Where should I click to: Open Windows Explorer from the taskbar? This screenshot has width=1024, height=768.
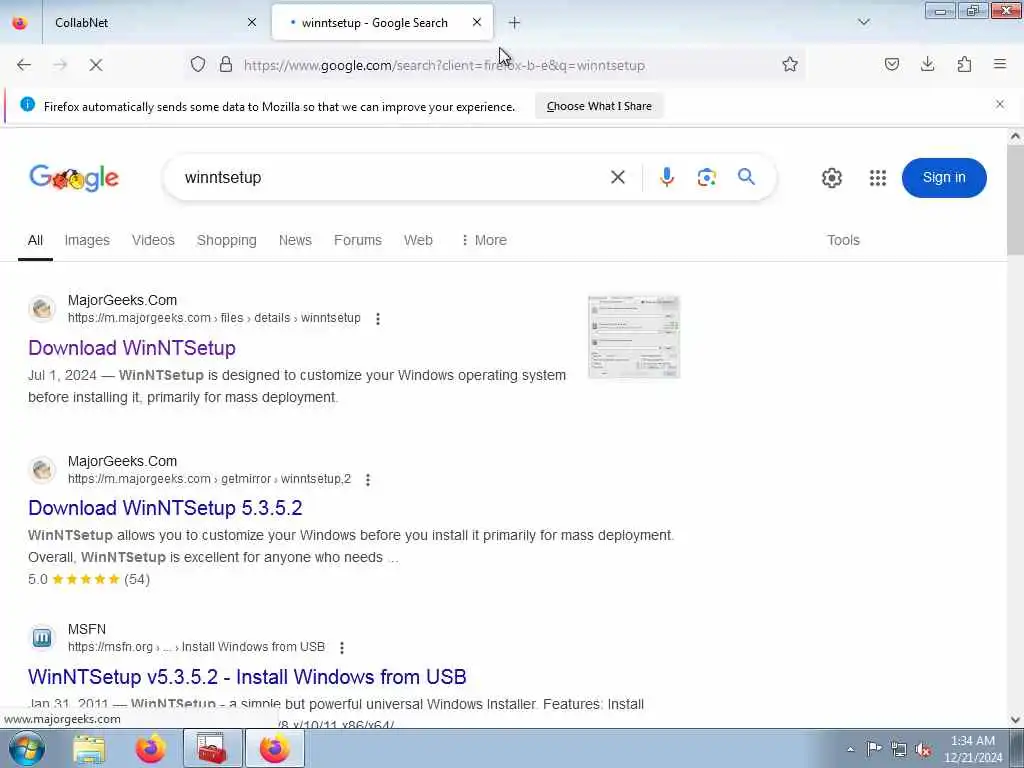tap(89, 749)
